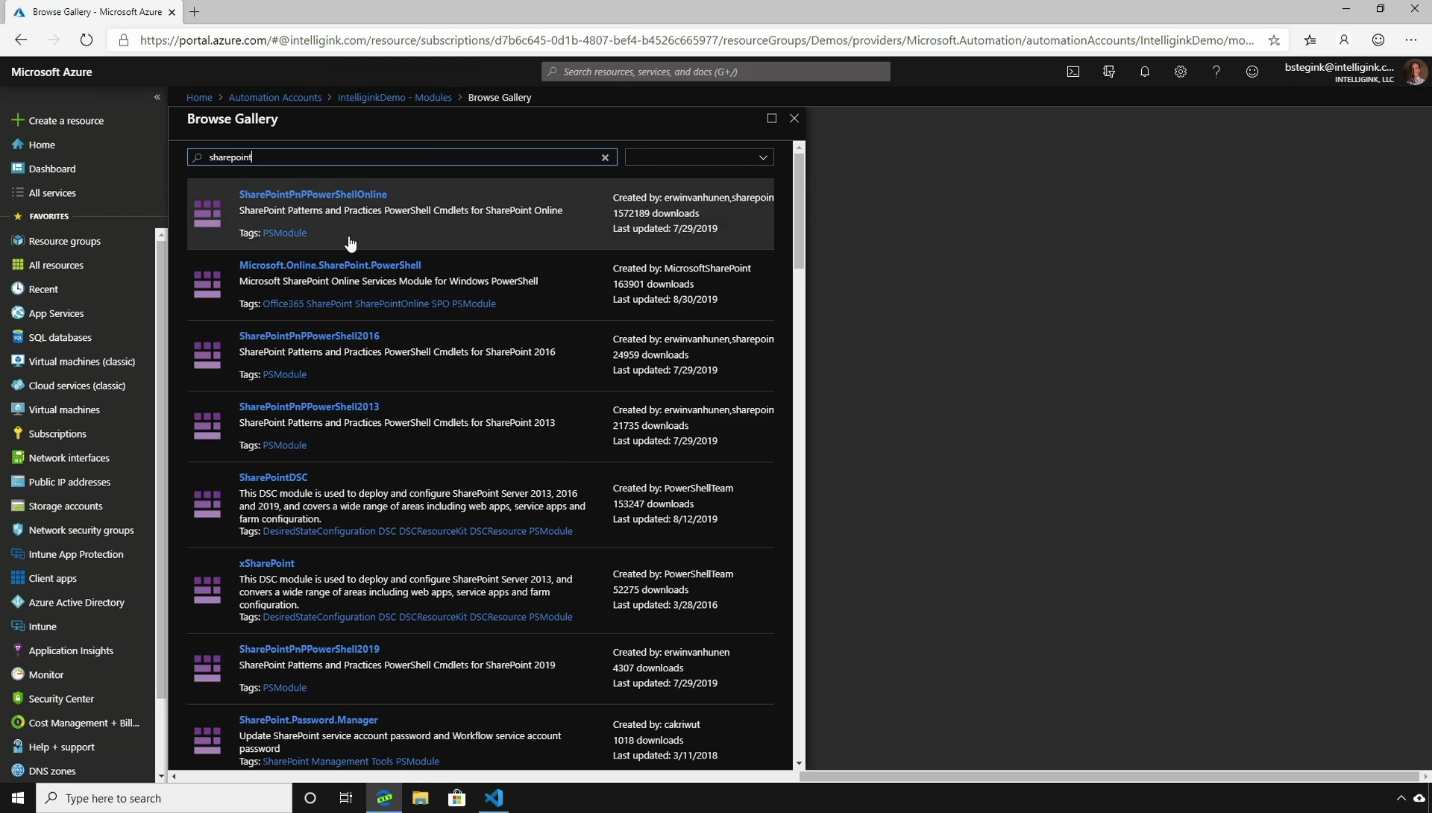Click Automation Accounts breadcrumb
The image size is (1432, 813).
[x=275, y=98]
